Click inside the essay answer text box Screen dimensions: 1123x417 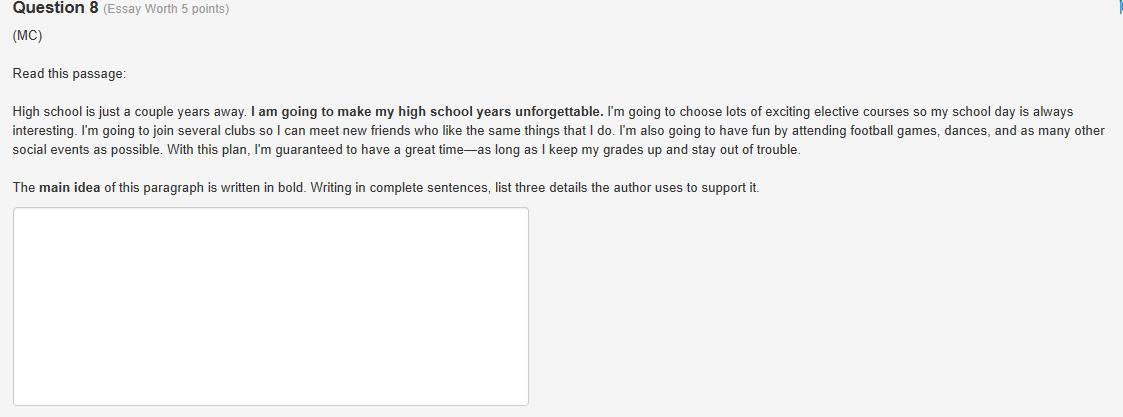tap(271, 307)
